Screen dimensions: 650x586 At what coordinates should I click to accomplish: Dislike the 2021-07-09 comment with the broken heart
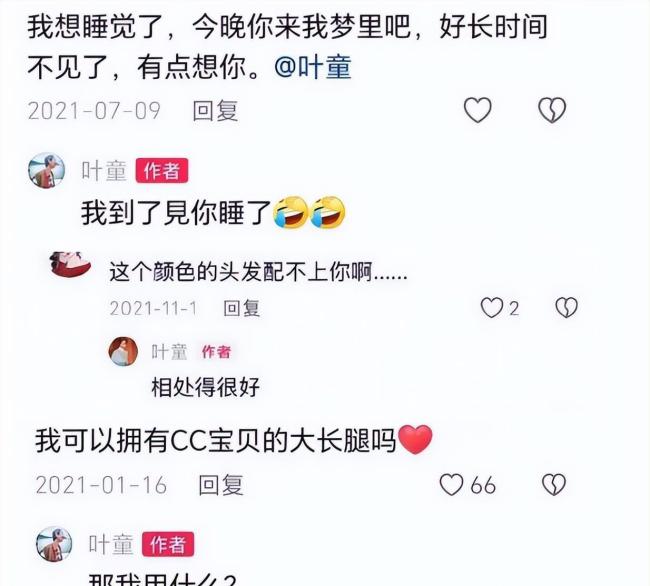(x=552, y=110)
